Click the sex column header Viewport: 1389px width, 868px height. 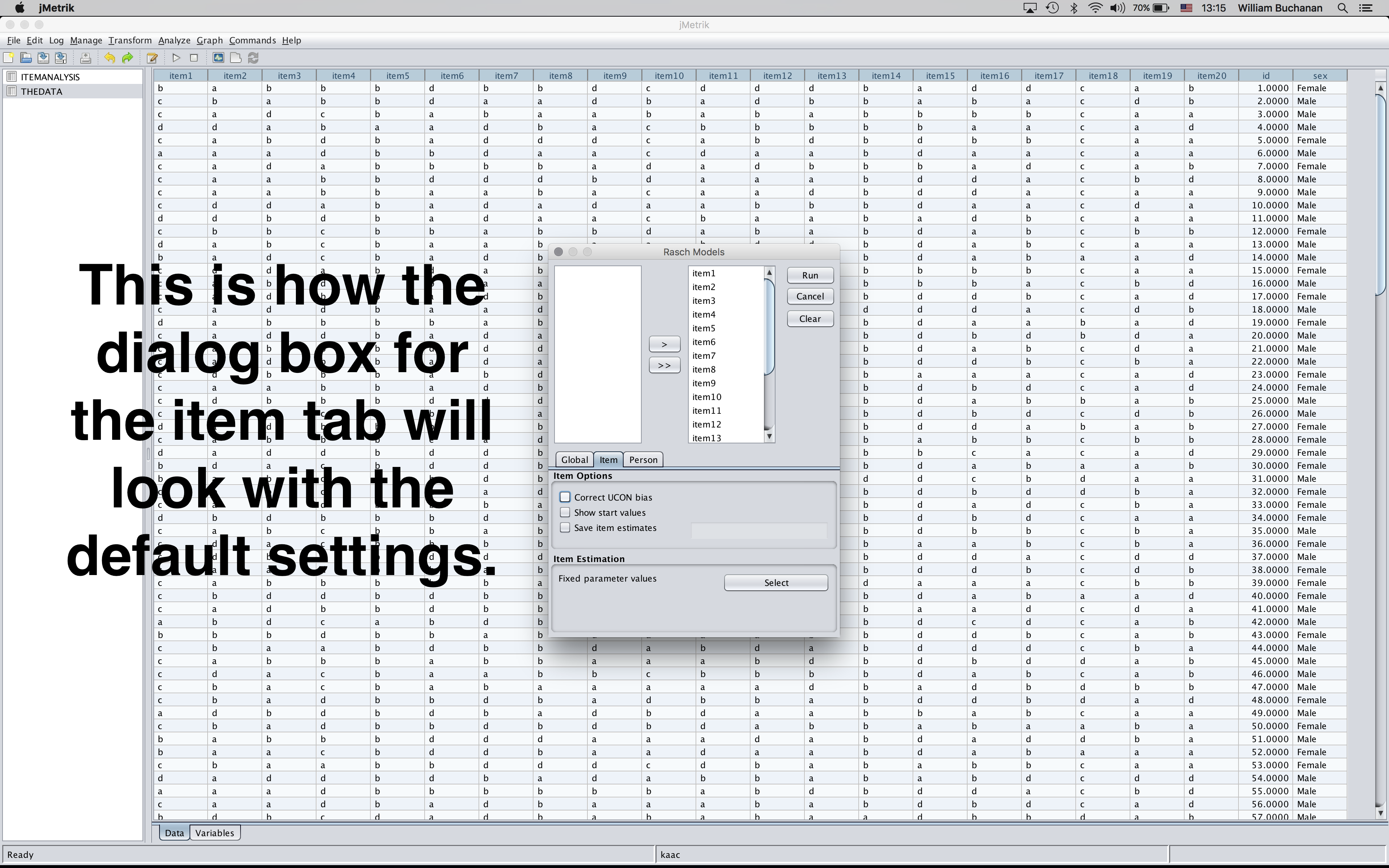tap(1320, 76)
